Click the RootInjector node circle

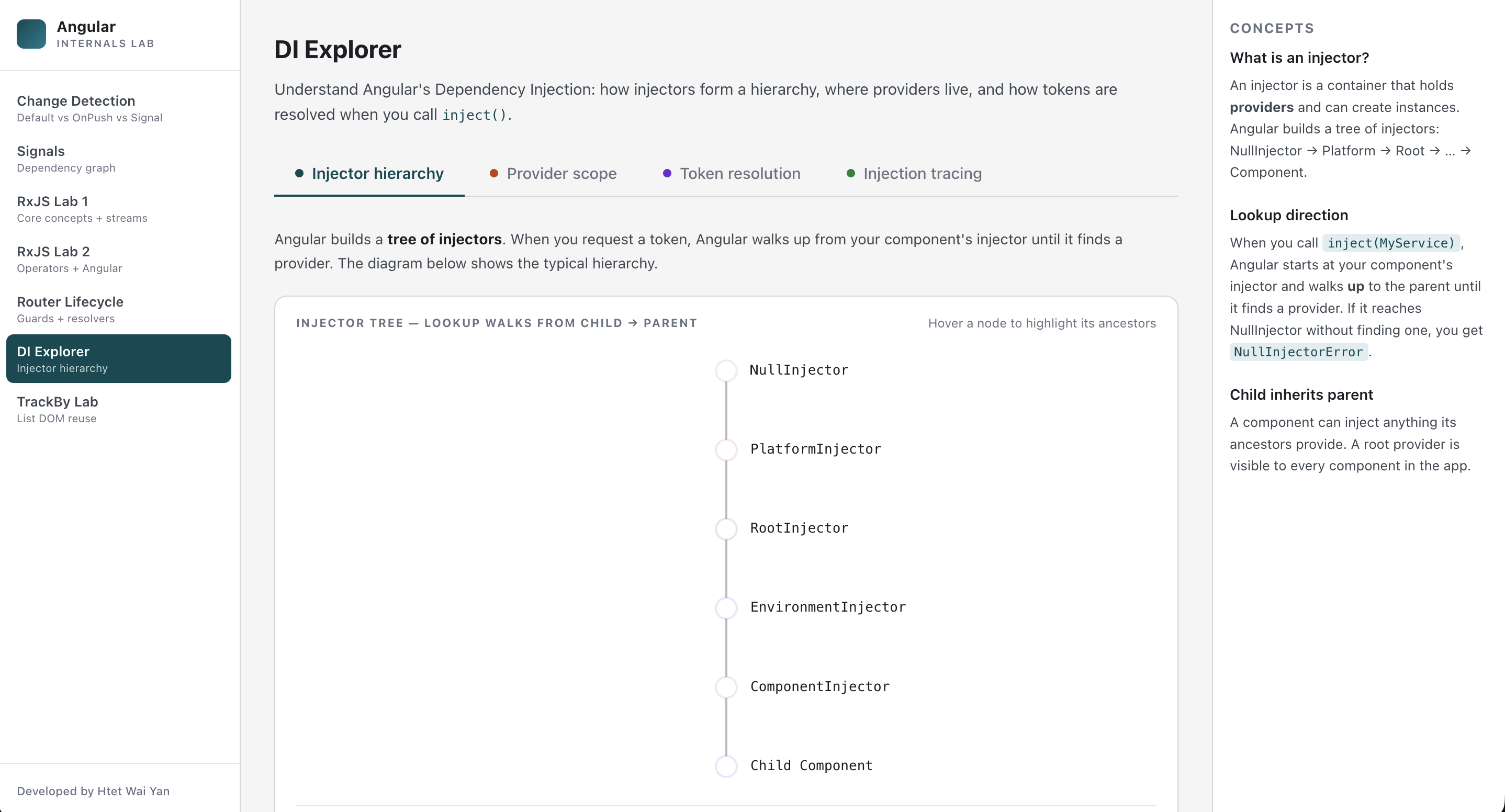(726, 528)
